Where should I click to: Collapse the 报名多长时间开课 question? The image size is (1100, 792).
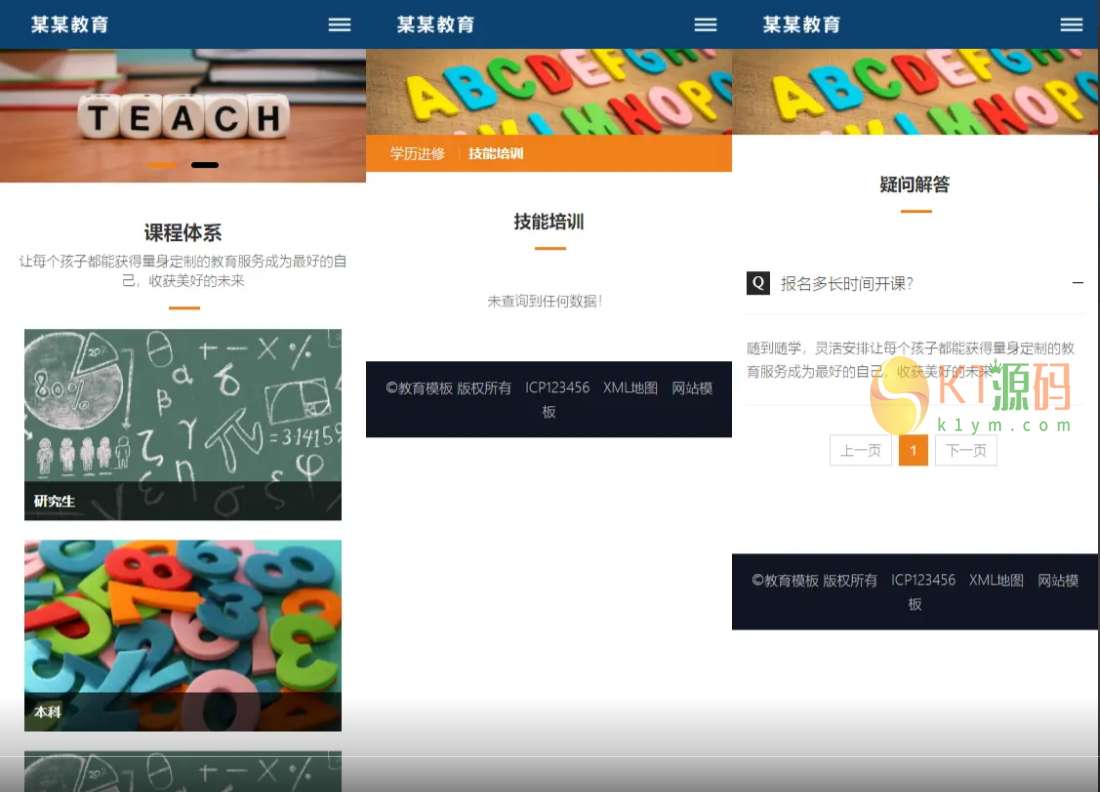pos(1078,283)
